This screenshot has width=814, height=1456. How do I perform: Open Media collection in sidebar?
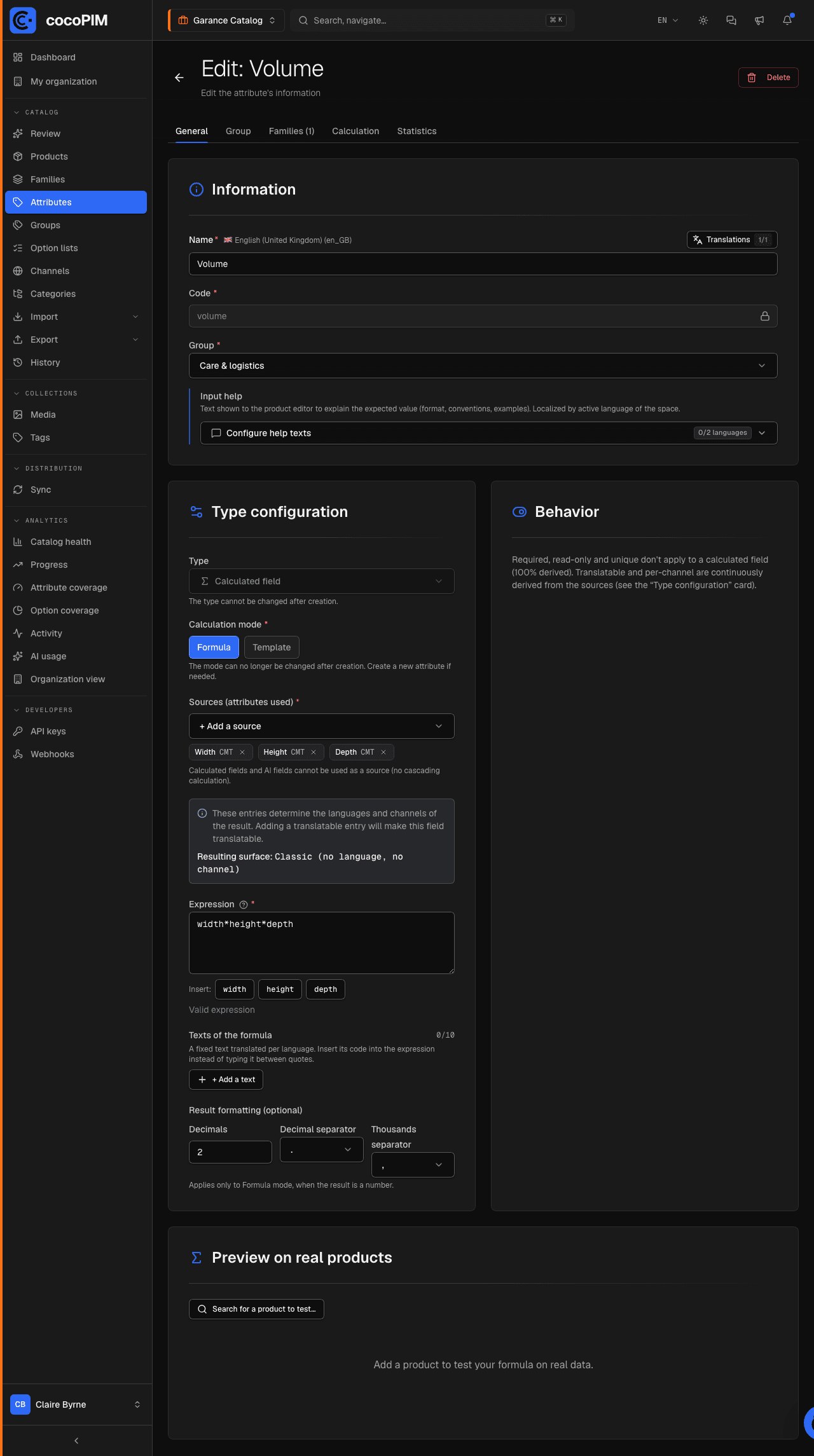click(76, 415)
